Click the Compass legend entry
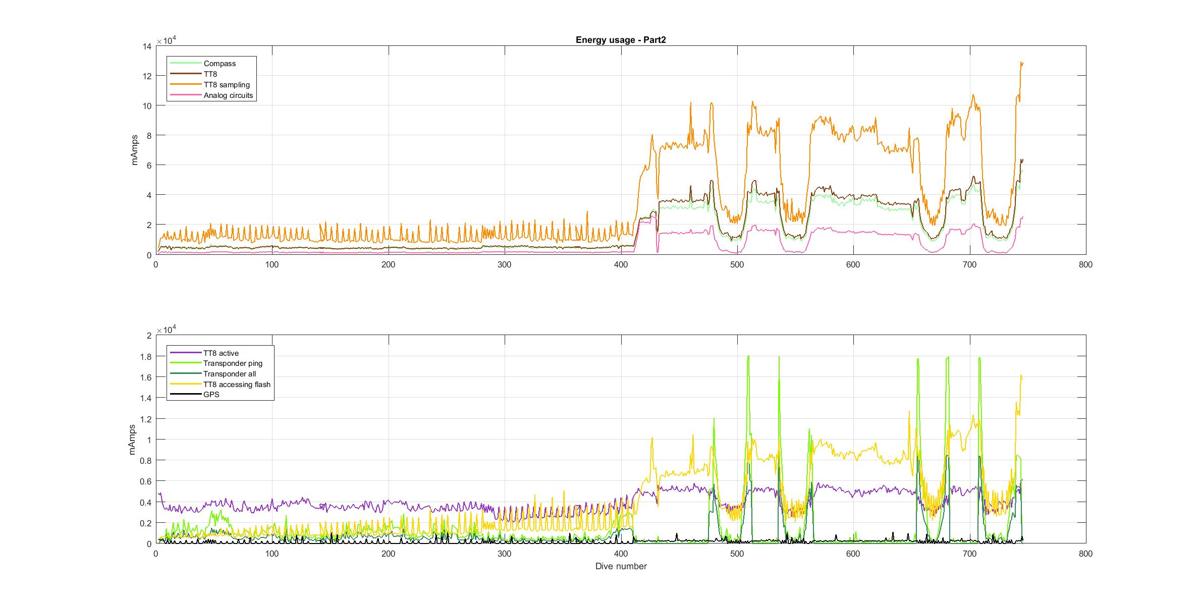 point(219,64)
